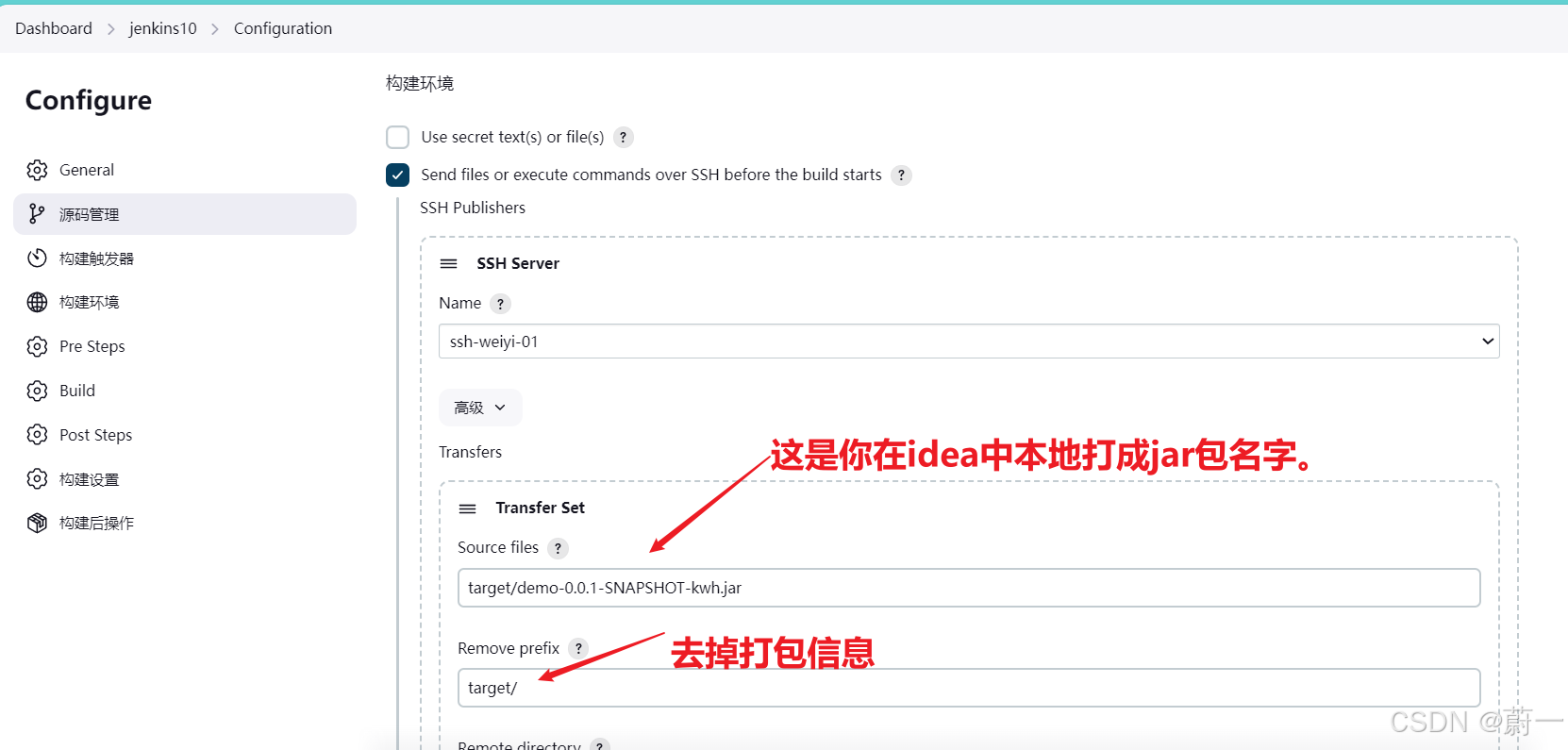This screenshot has width=1568, height=750.
Task: Enable Use secret text(s) or file(s) checkbox
Action: tap(397, 137)
